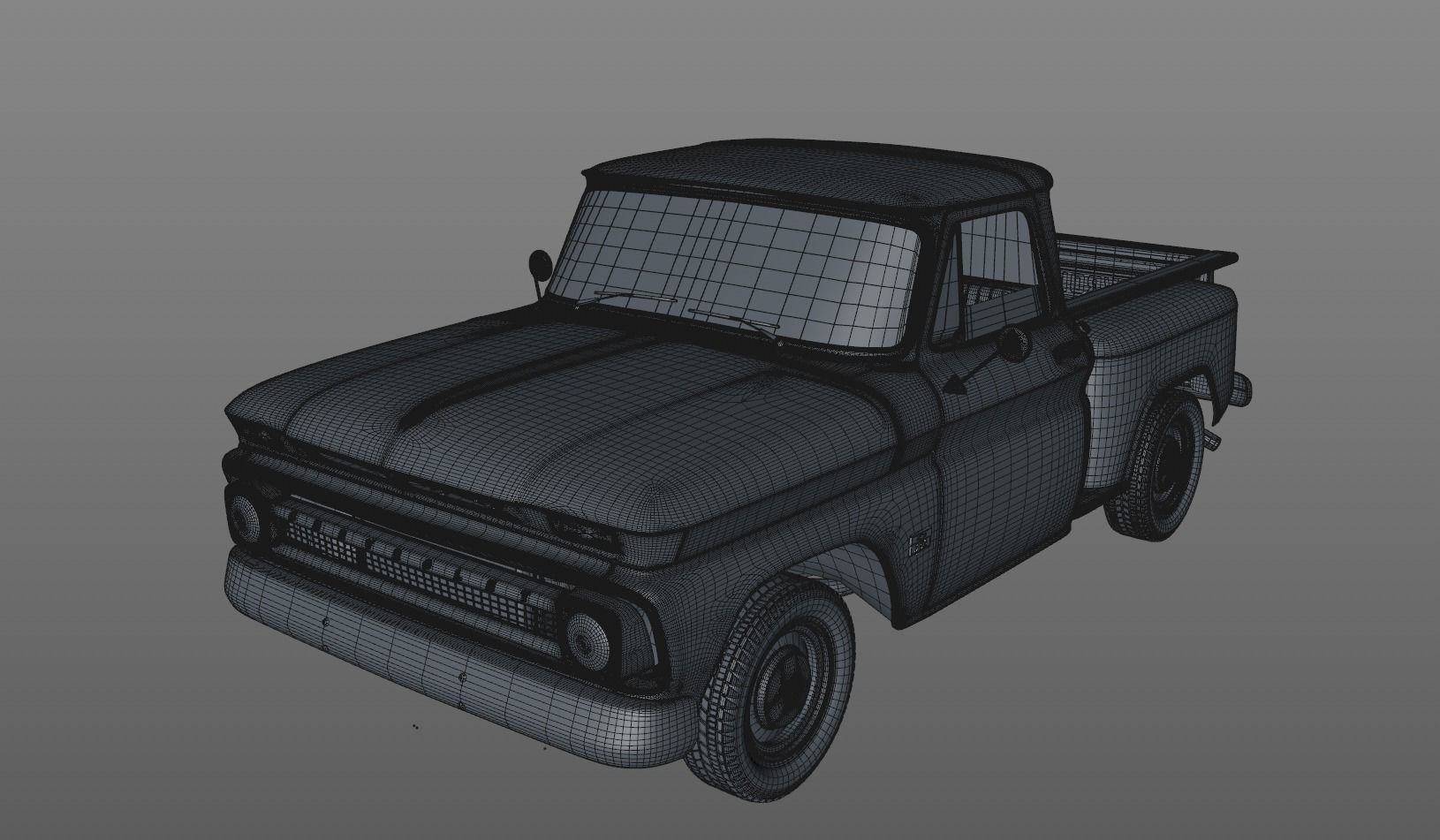The height and width of the screenshot is (840, 1440).
Task: Select the round mirror on the far fender
Action: point(539,263)
